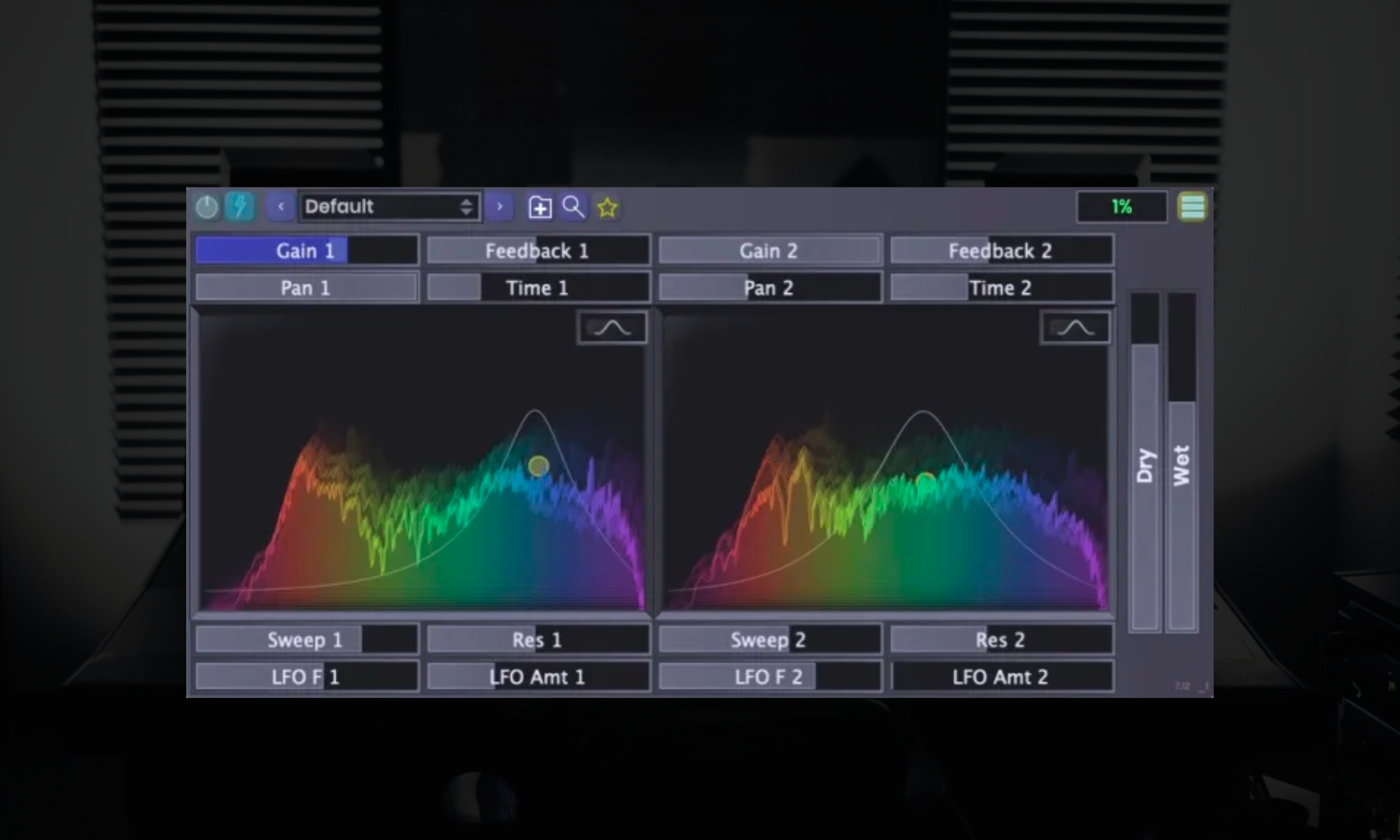
Task: Click the right filter shape curve button
Action: click(1075, 328)
